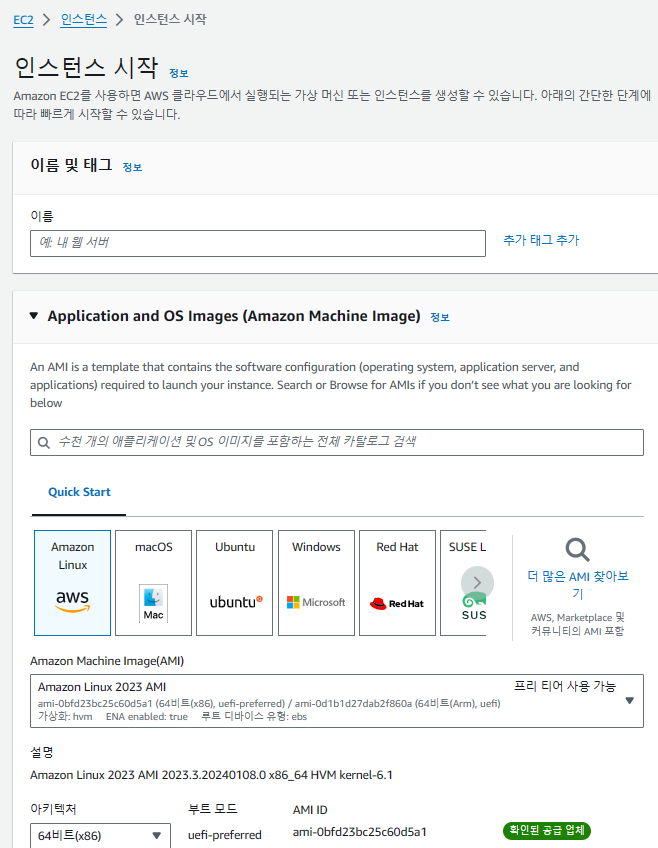This screenshot has width=658, height=848.
Task: Open 정보 link next to 인스턴스 시작
Action: [x=178, y=73]
